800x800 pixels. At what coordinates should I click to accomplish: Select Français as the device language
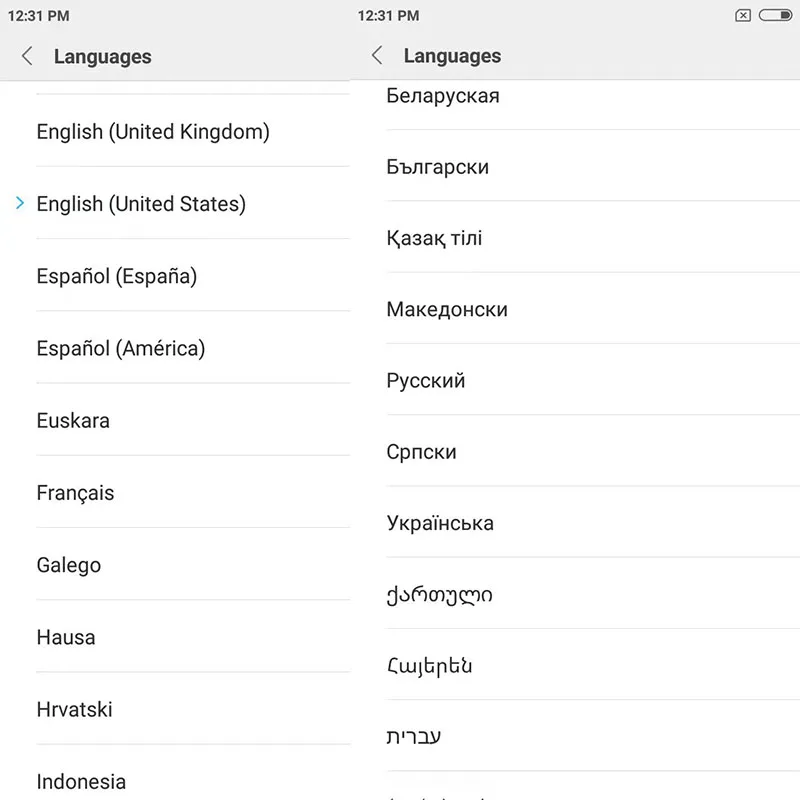coord(75,492)
